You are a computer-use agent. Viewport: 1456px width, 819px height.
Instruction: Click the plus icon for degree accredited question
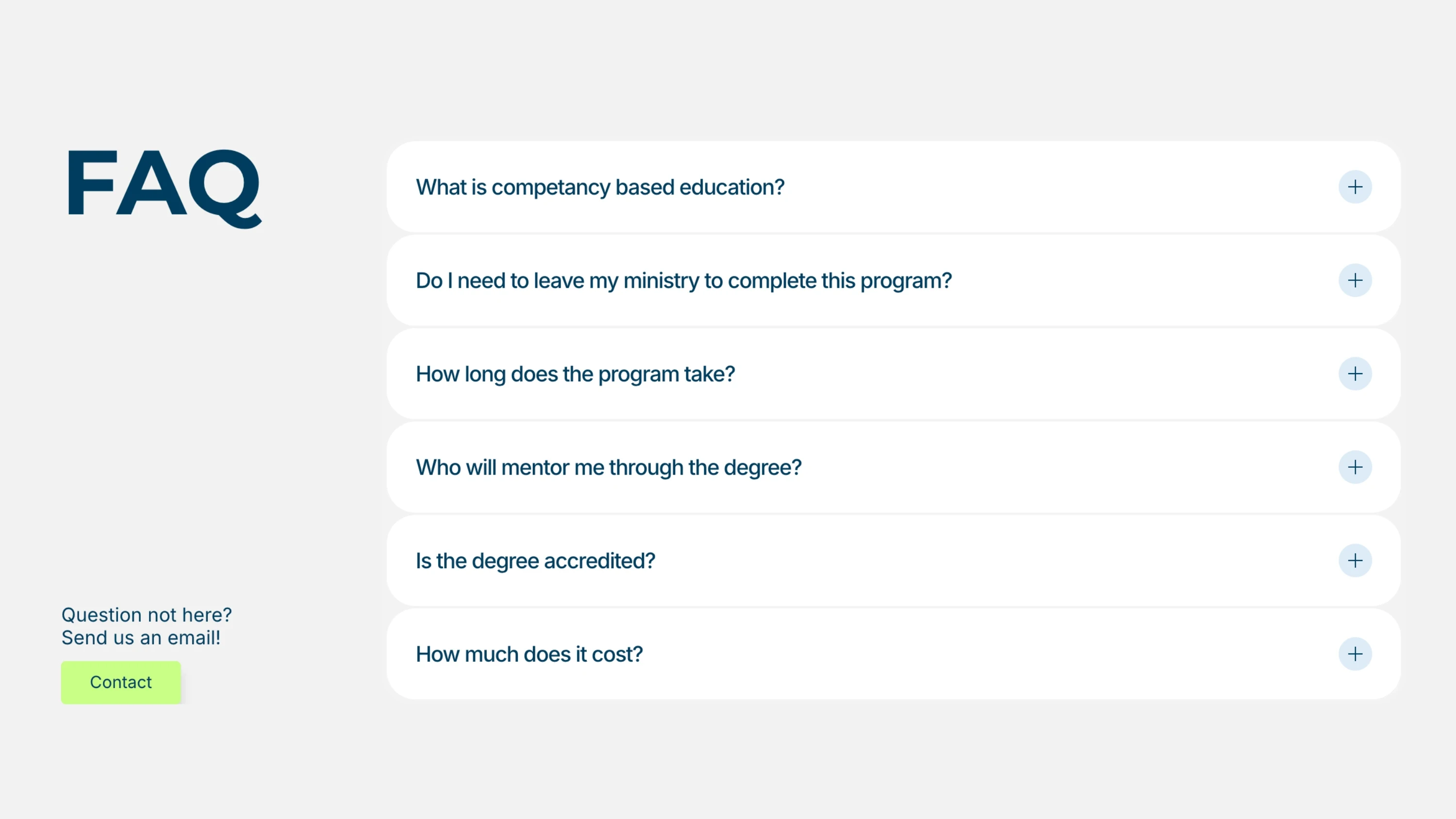point(1355,561)
